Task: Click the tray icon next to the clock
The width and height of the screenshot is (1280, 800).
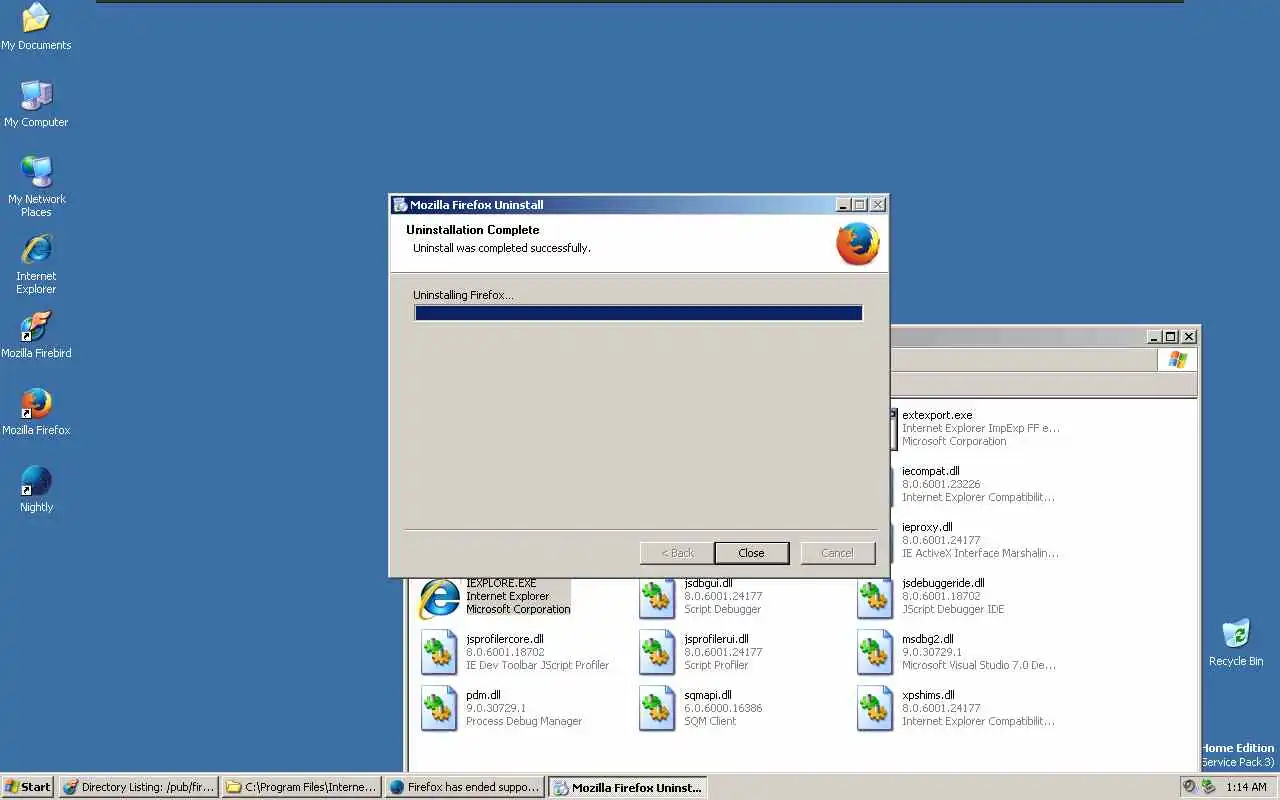Action: click(1208, 787)
